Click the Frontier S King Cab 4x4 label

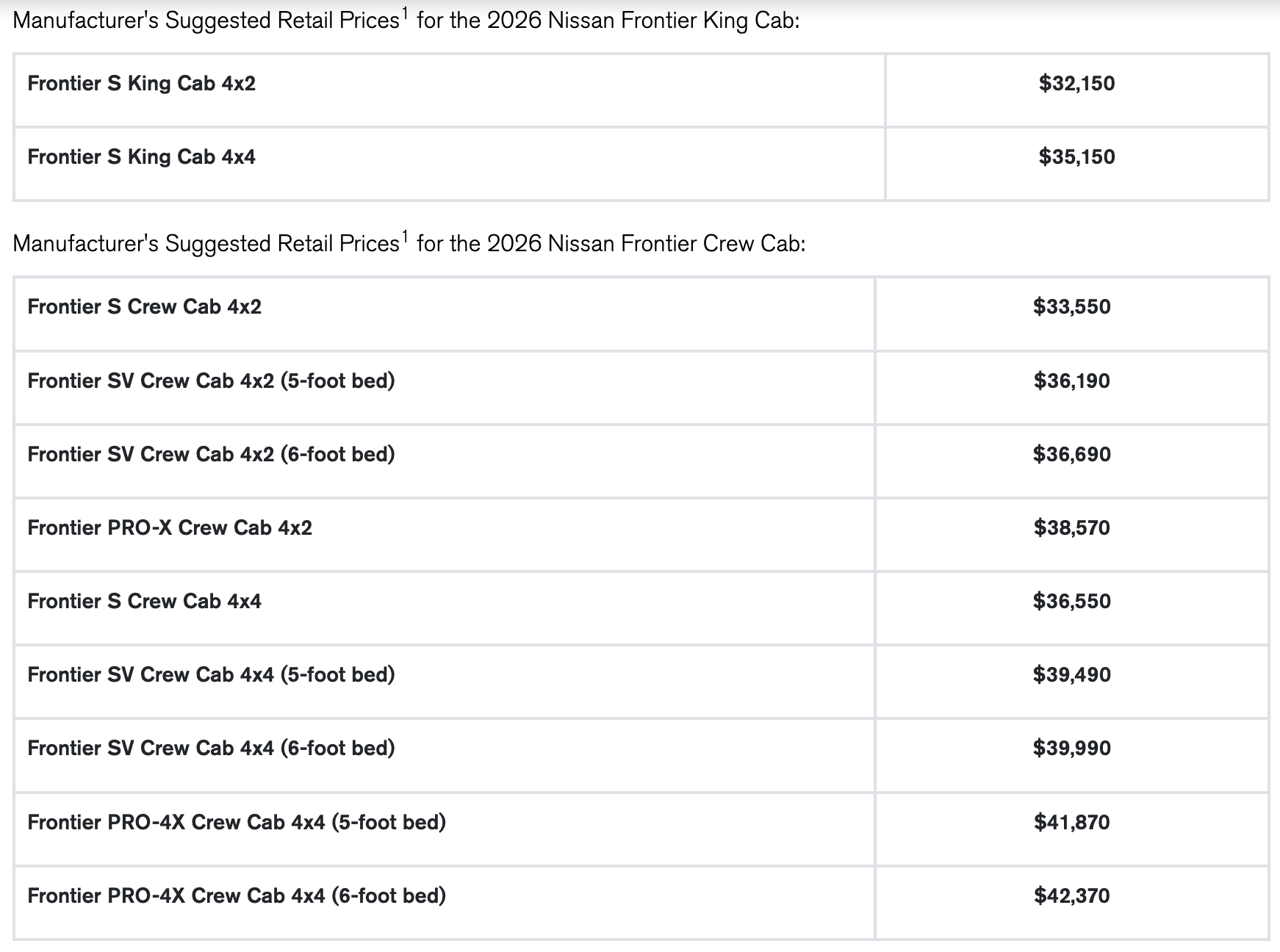[x=142, y=157]
